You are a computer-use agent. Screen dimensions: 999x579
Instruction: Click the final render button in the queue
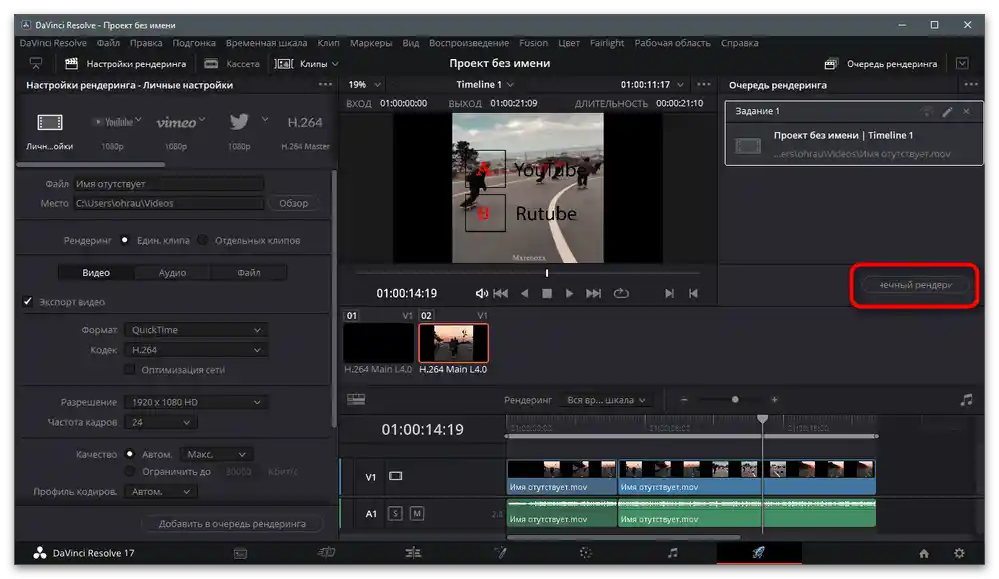915,285
